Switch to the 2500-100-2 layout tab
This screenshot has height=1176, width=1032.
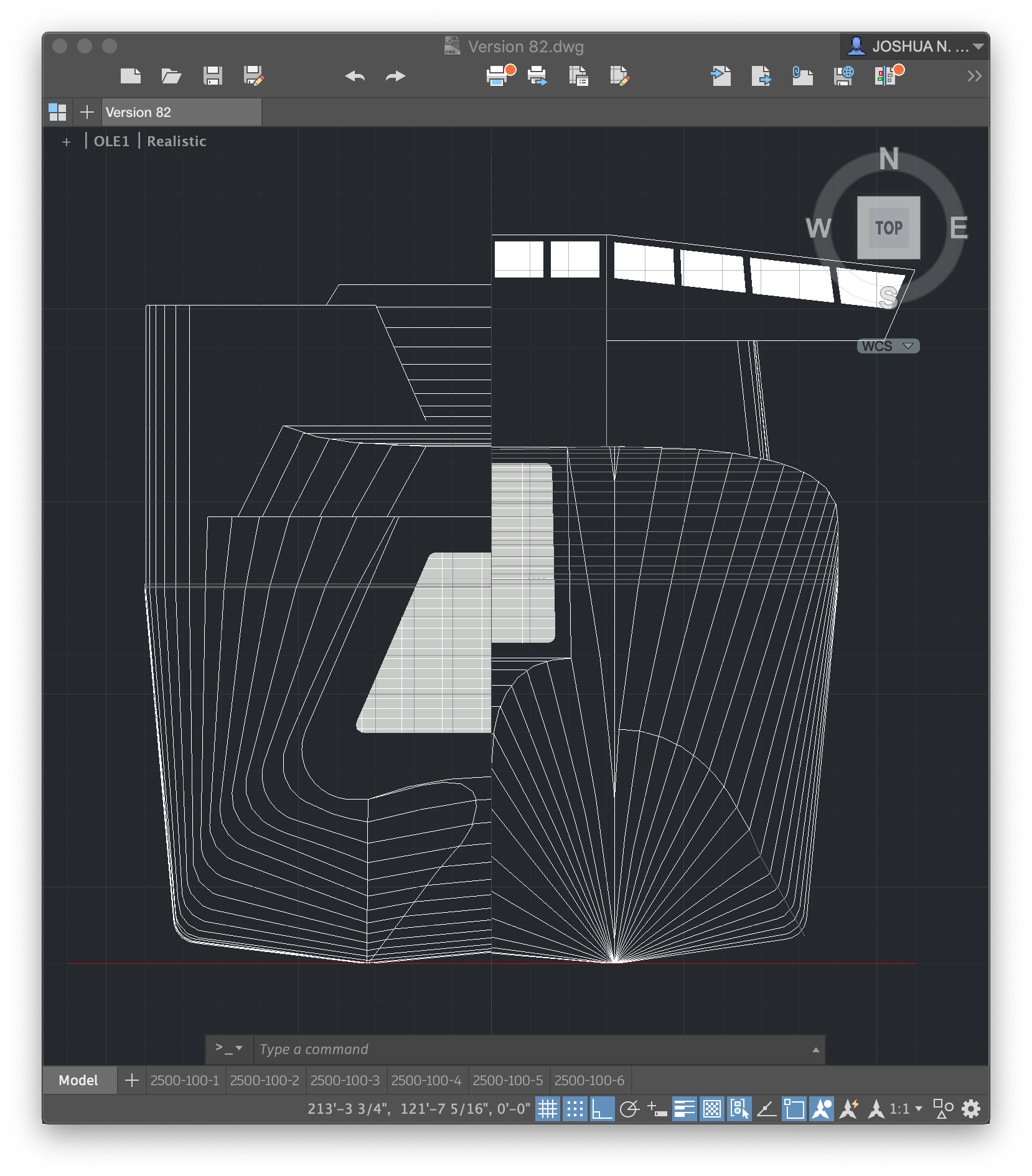[265, 1080]
